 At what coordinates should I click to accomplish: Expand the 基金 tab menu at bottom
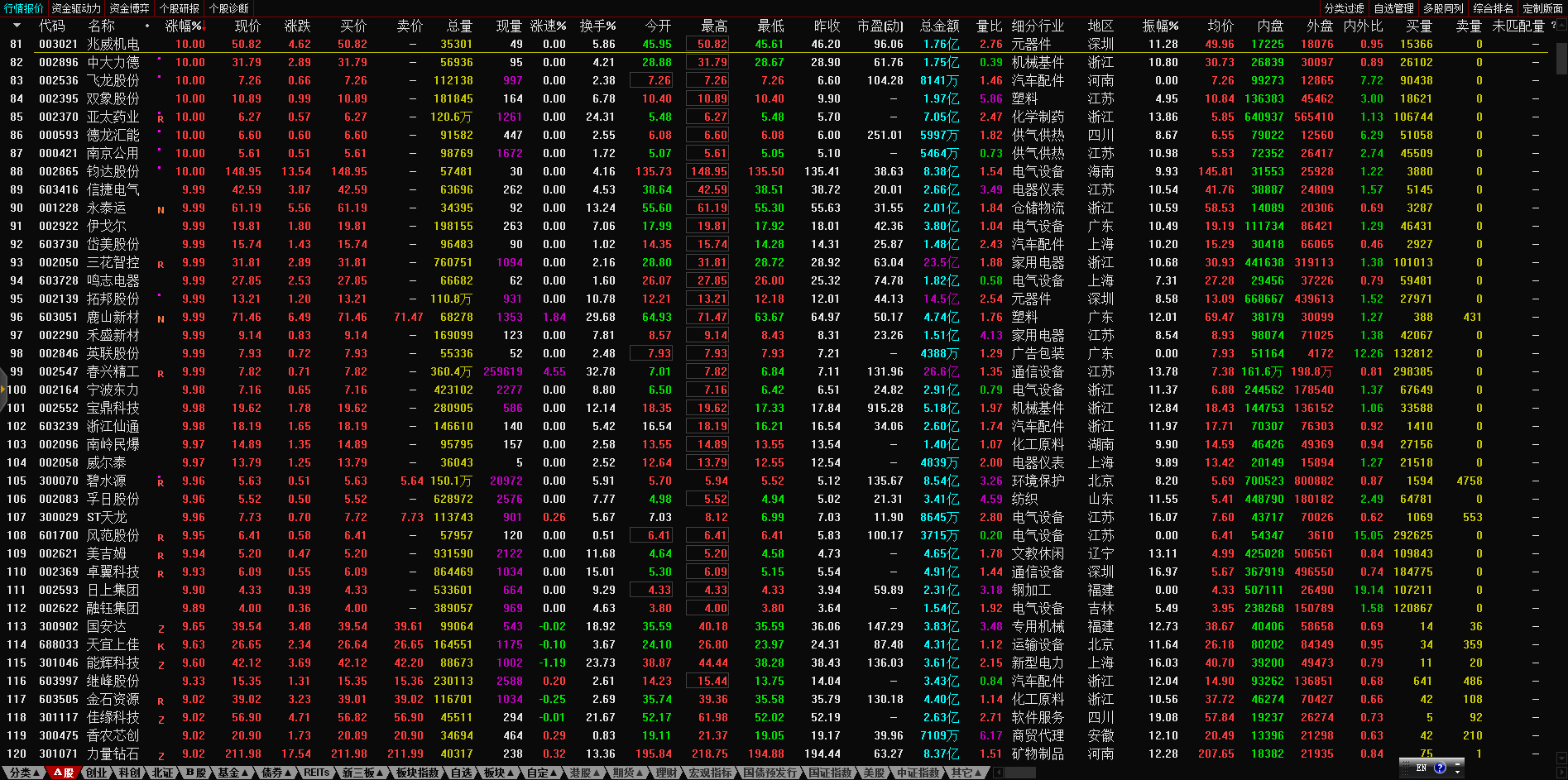point(233,773)
